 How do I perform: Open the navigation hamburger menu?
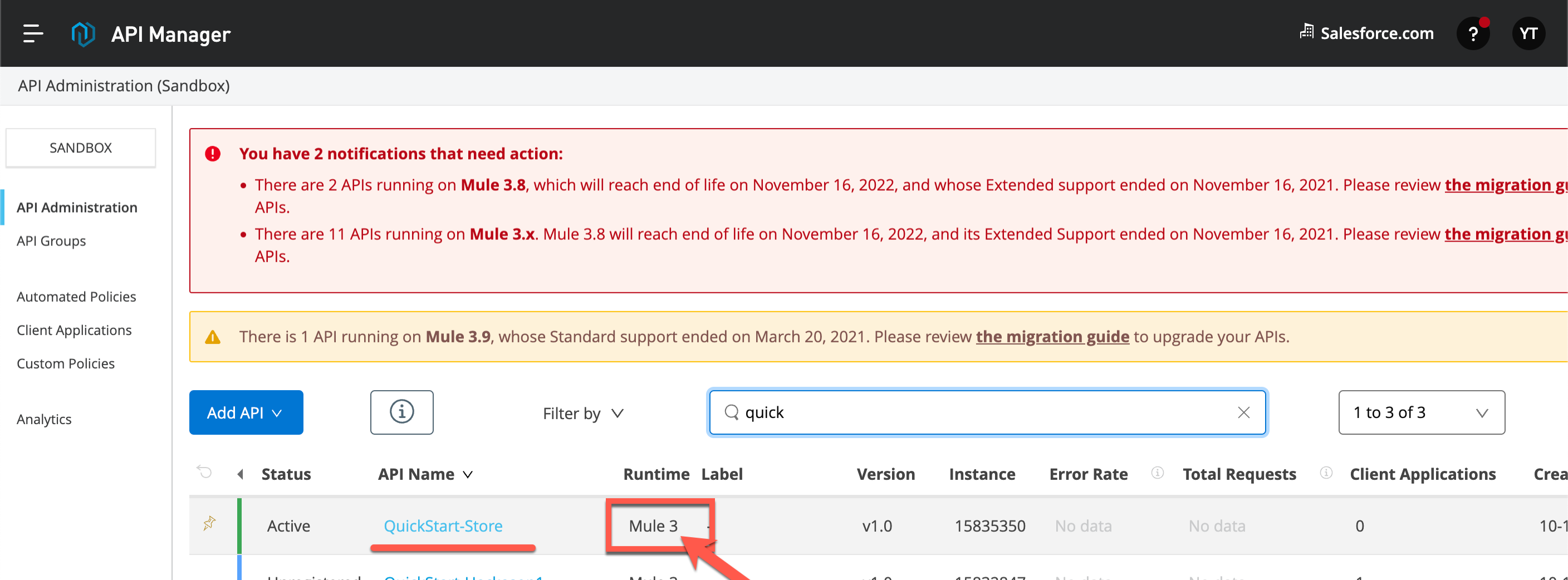33,33
